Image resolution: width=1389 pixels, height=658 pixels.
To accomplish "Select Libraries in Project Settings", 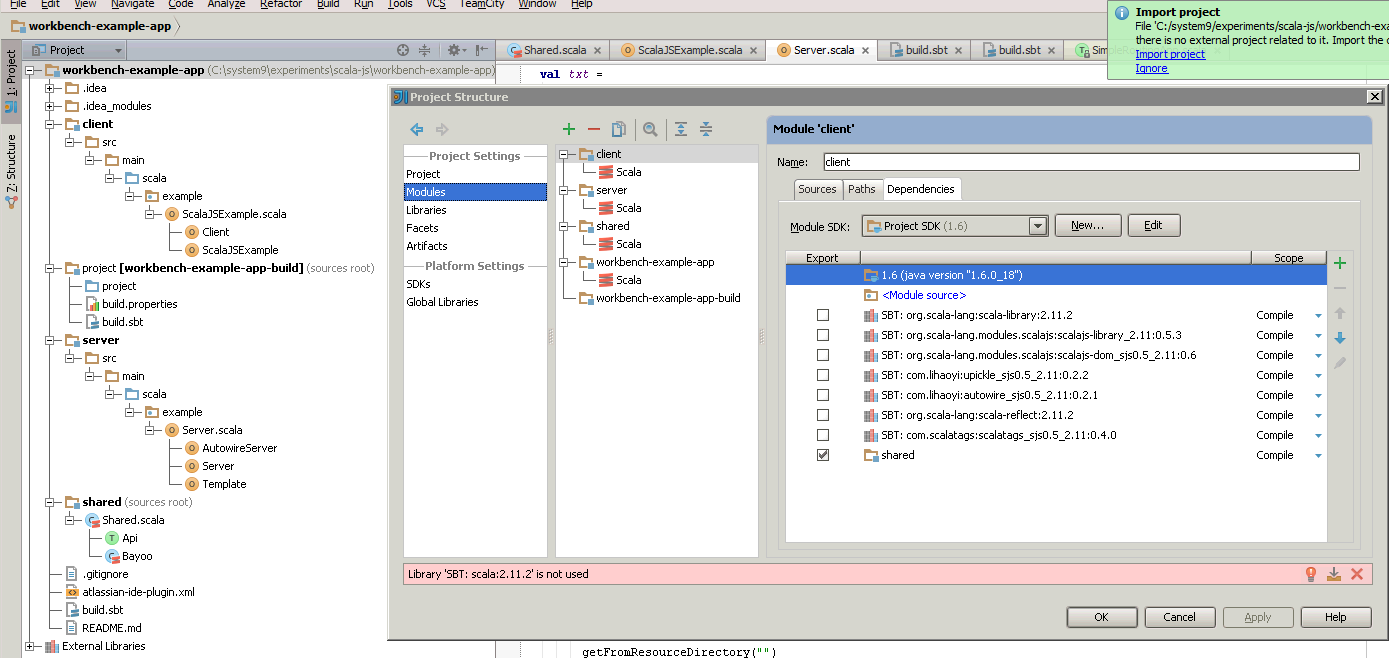I will 426,210.
